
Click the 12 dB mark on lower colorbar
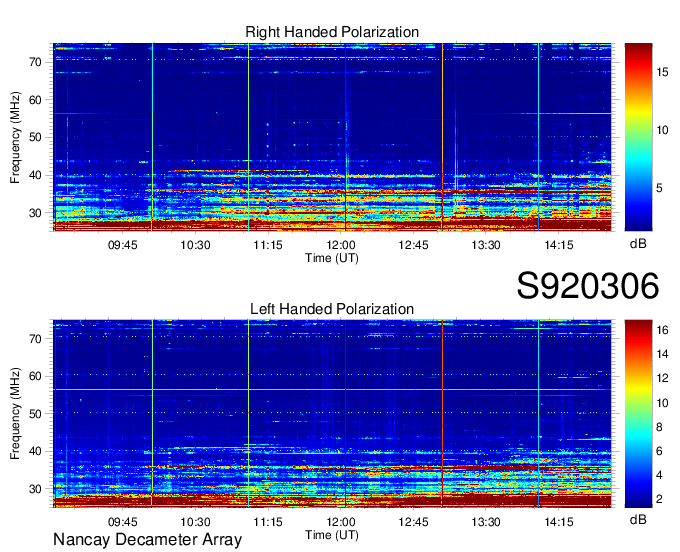click(663, 379)
